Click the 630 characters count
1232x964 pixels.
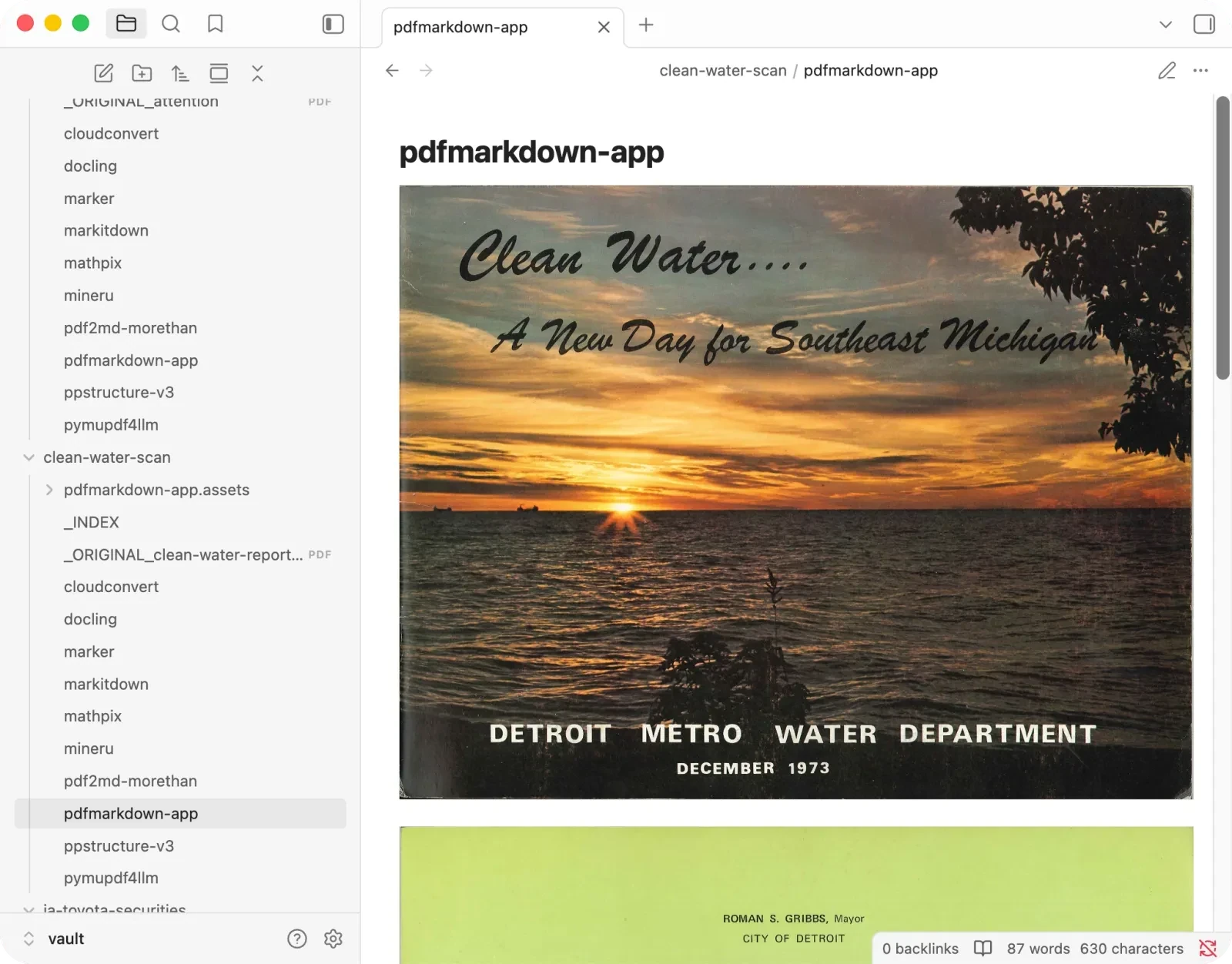pyautogui.click(x=1131, y=949)
